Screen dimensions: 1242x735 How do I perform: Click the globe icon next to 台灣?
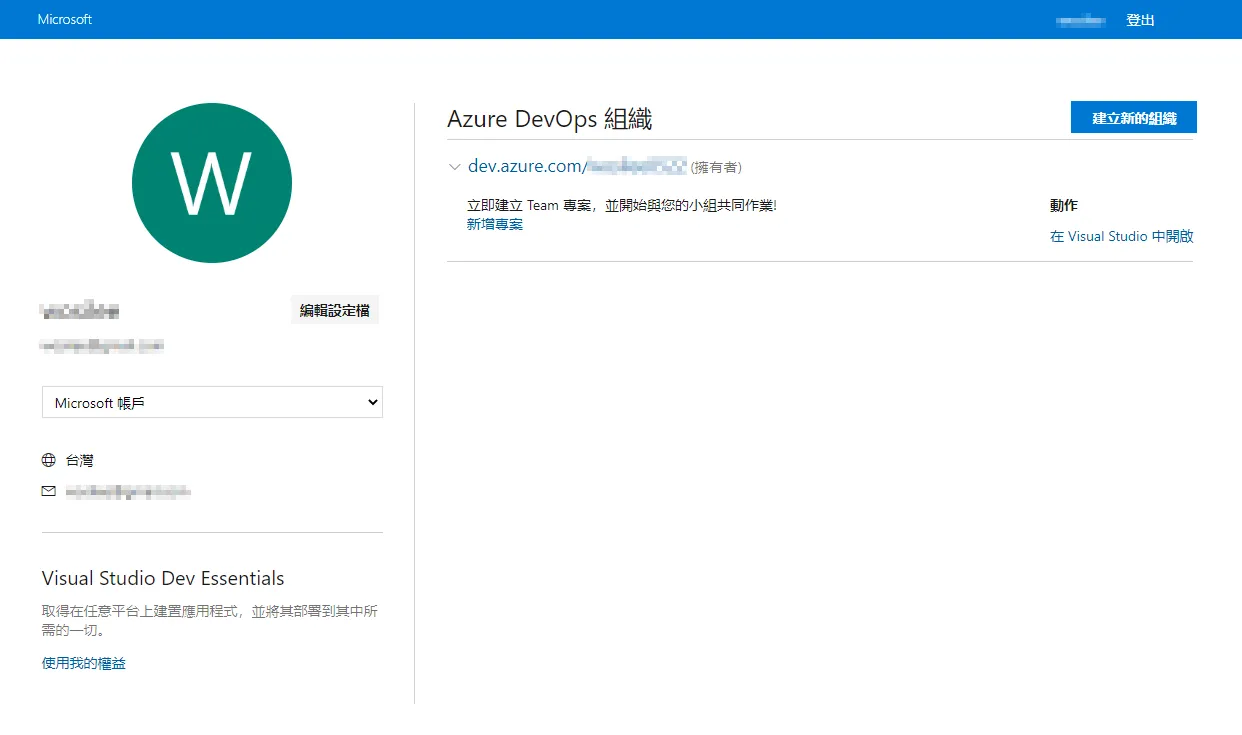pos(48,460)
